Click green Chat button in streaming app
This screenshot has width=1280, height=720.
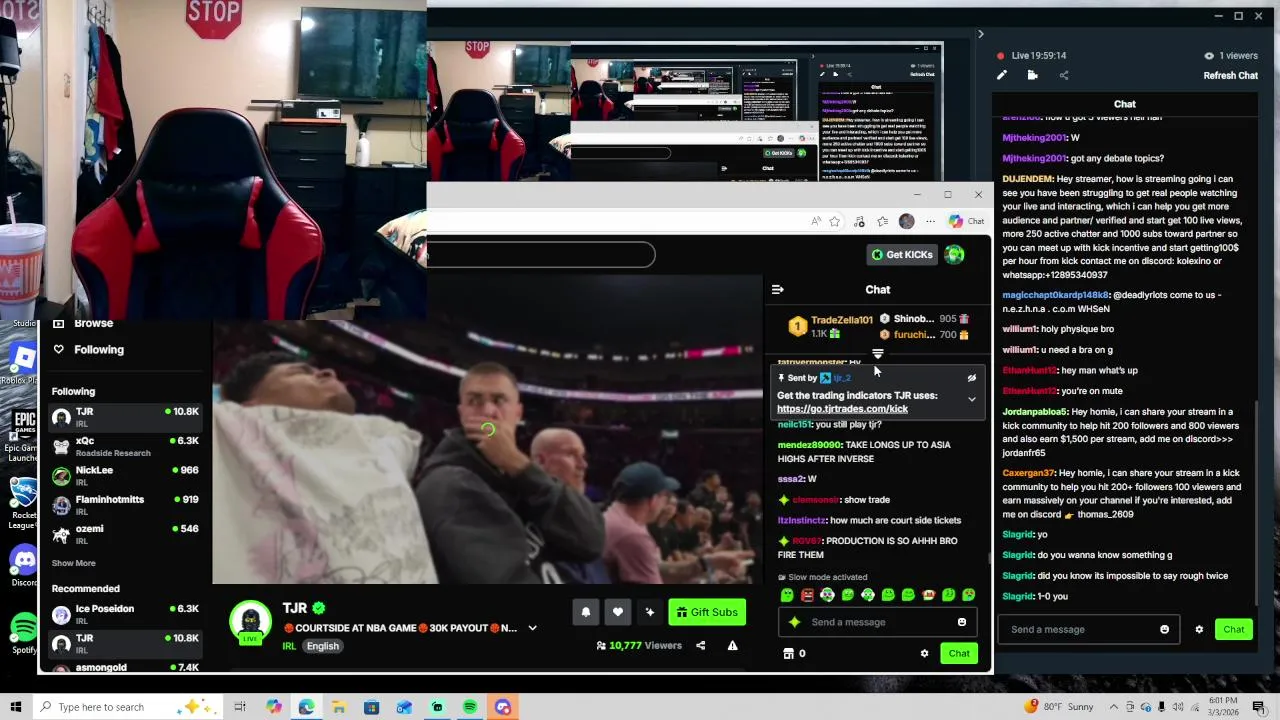tap(1233, 630)
